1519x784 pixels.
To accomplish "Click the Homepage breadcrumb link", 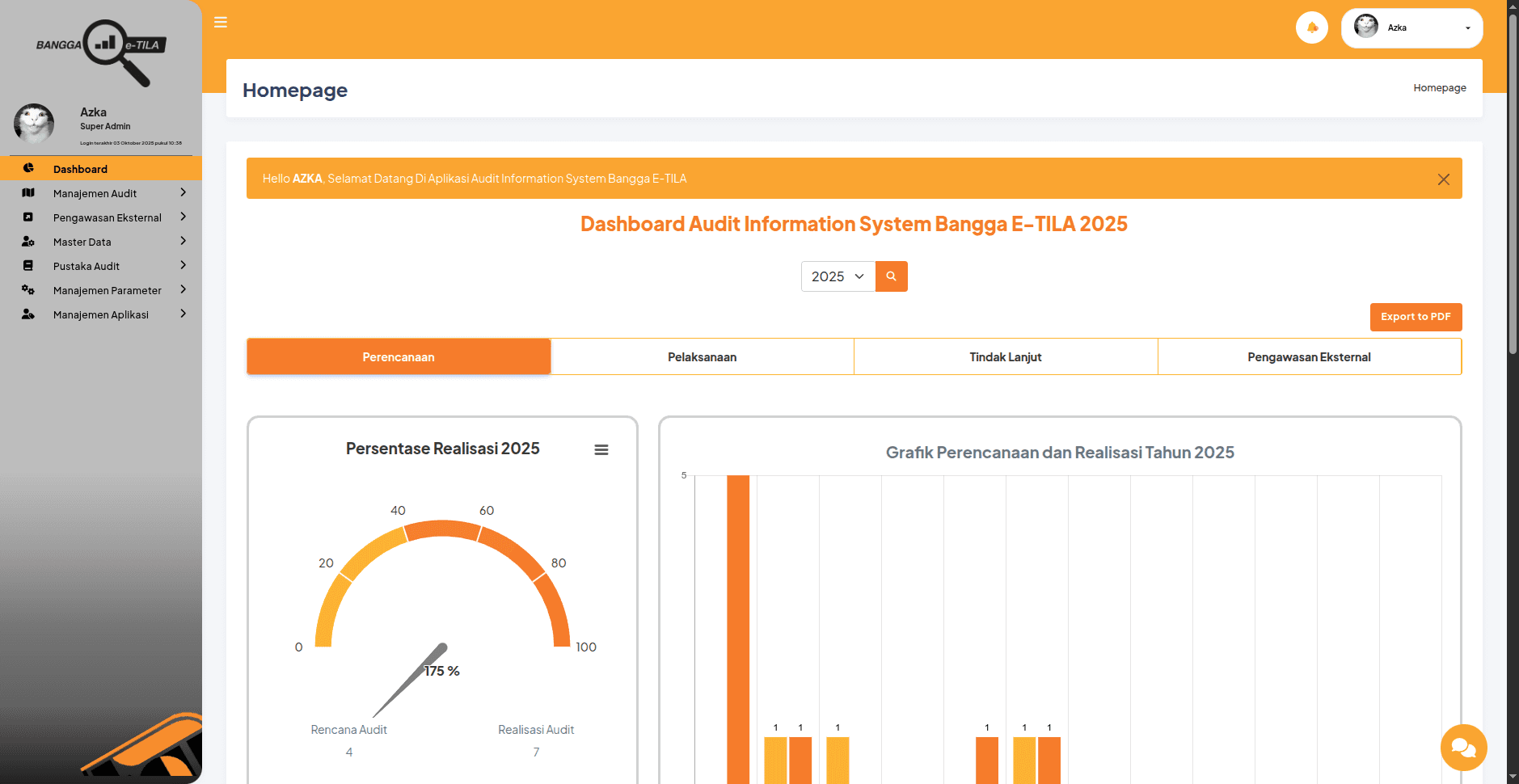I will pos(1439,87).
